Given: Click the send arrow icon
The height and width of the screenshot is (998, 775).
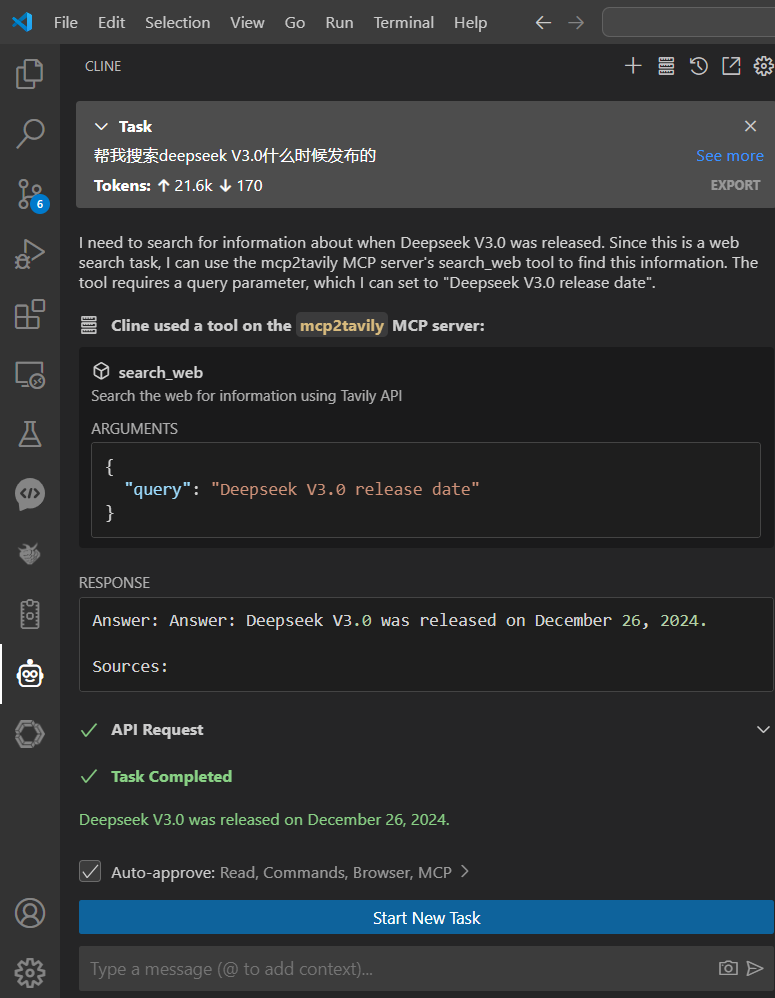Looking at the screenshot, I should pyautogui.click(x=755, y=968).
